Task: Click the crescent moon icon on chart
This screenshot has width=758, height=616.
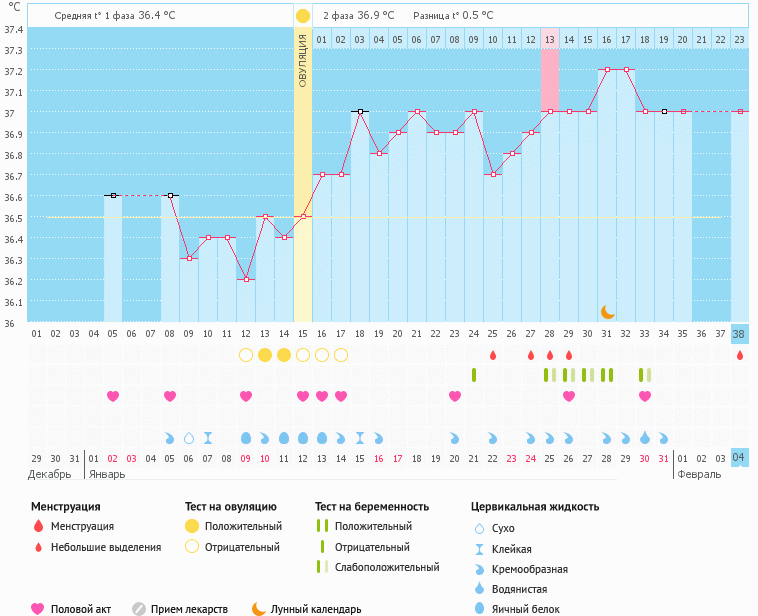Action: pyautogui.click(x=607, y=312)
